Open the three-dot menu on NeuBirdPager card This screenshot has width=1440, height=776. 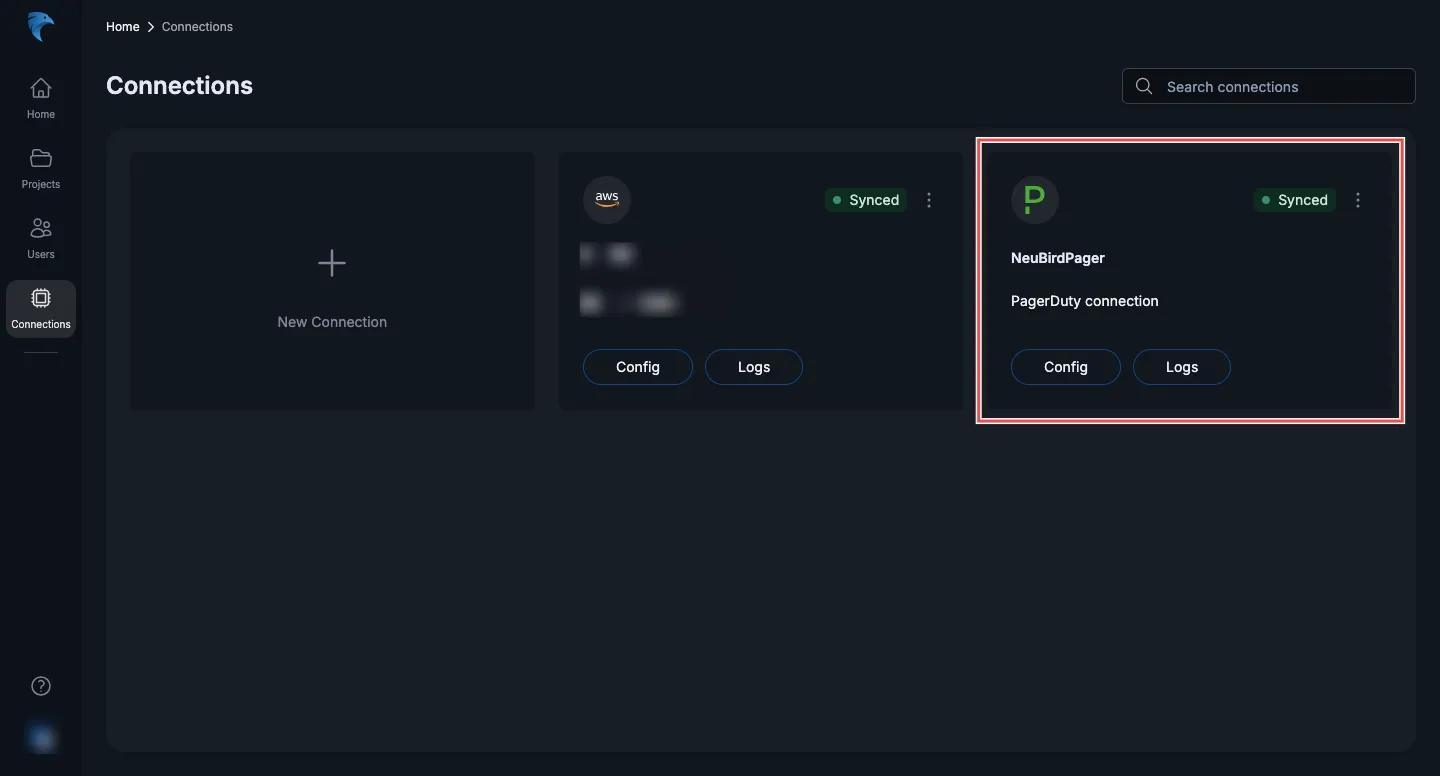(1358, 200)
